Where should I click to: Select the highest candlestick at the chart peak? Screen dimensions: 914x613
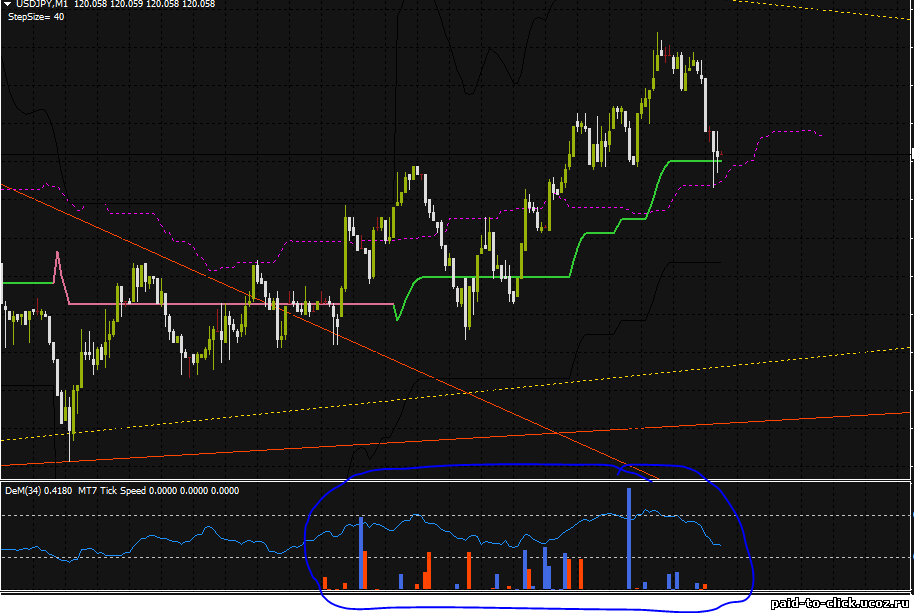click(x=659, y=50)
